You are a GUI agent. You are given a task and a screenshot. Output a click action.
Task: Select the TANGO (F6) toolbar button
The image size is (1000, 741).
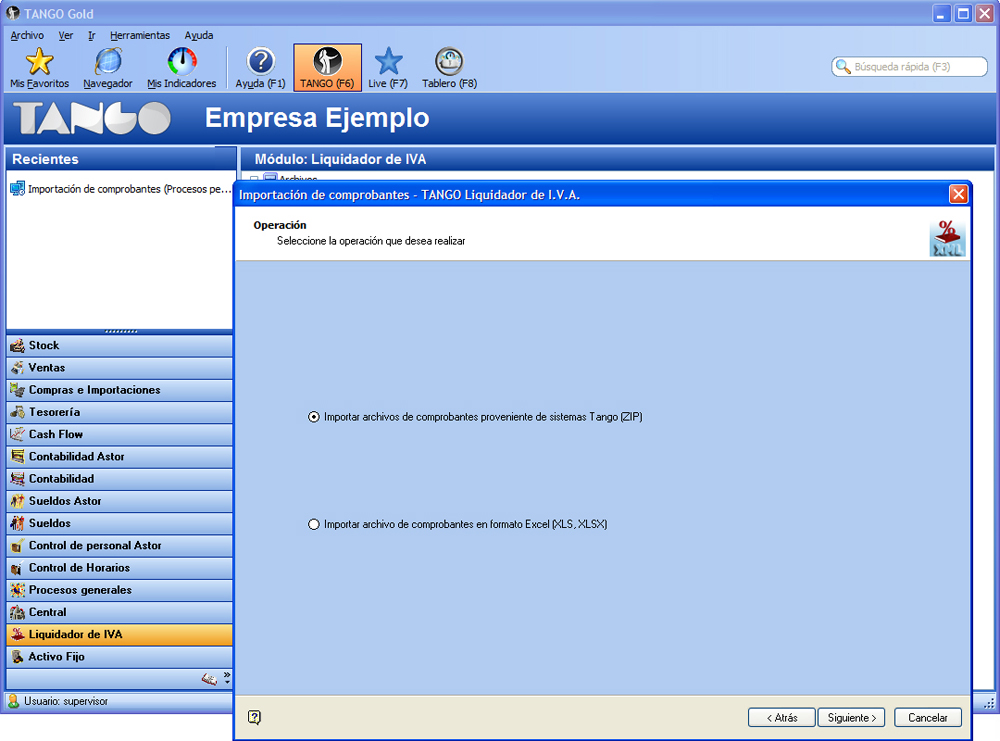(327, 67)
